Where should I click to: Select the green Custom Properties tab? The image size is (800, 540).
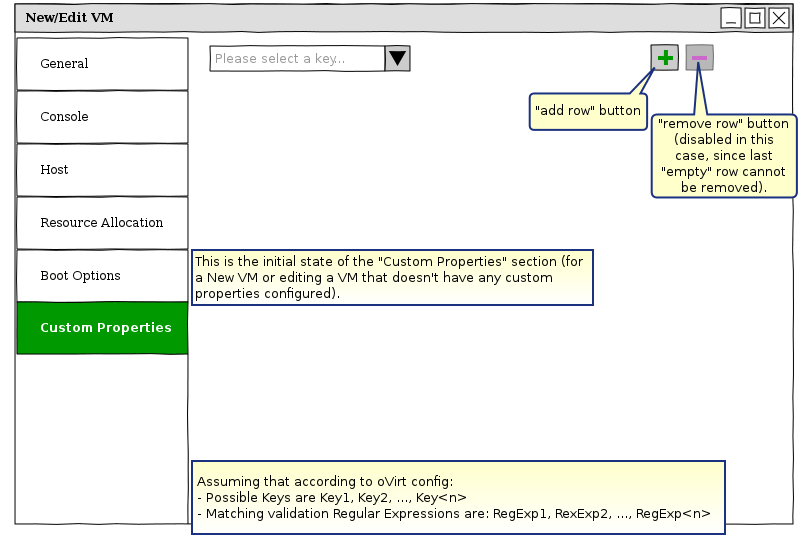[x=102, y=328]
